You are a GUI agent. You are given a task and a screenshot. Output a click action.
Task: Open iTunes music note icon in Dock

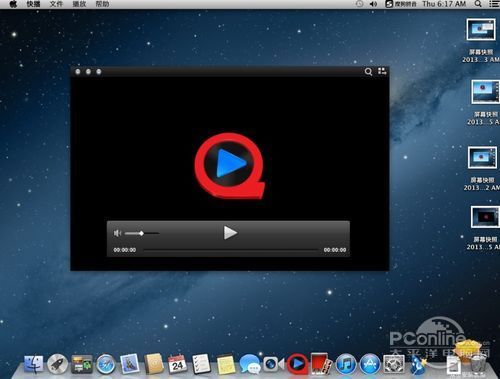(x=346, y=364)
